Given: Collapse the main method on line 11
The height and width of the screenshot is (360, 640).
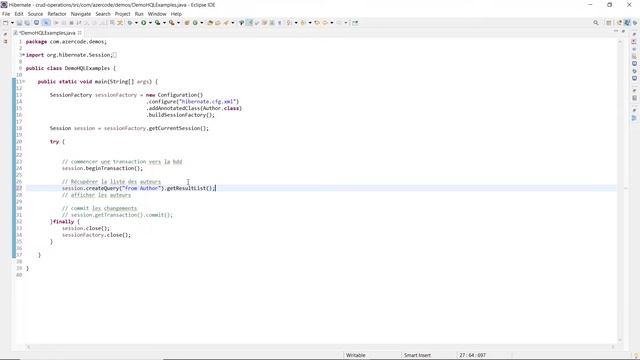Looking at the screenshot, I should 23,81.
